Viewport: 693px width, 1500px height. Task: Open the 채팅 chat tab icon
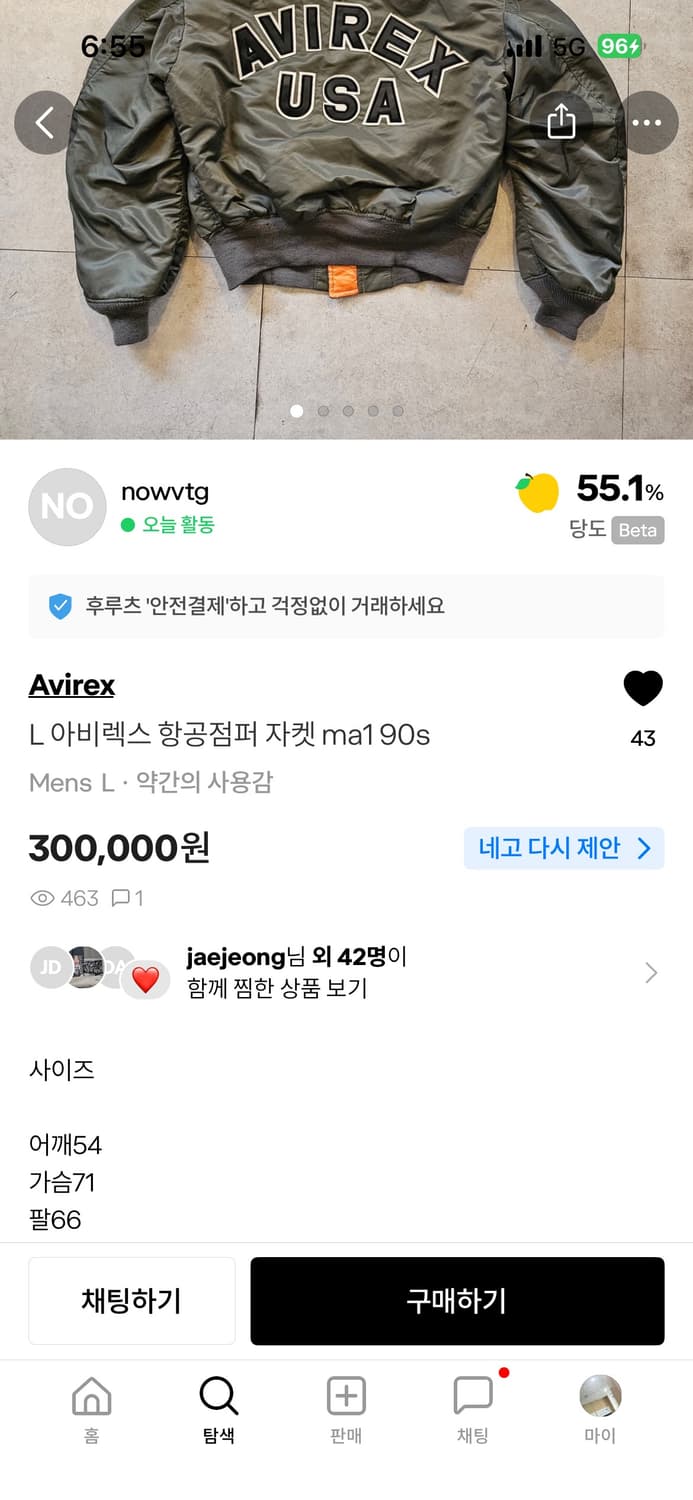coord(471,1395)
